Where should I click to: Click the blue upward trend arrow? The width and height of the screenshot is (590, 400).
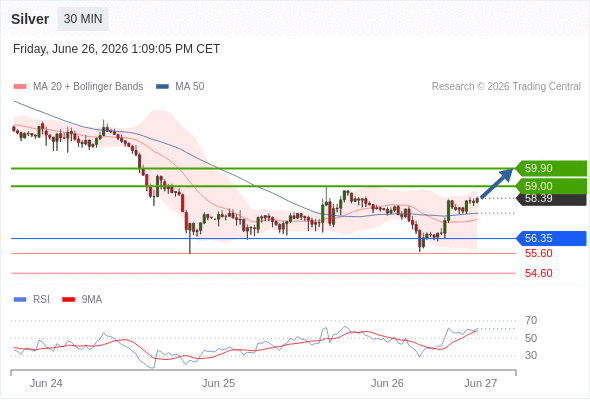coord(497,183)
